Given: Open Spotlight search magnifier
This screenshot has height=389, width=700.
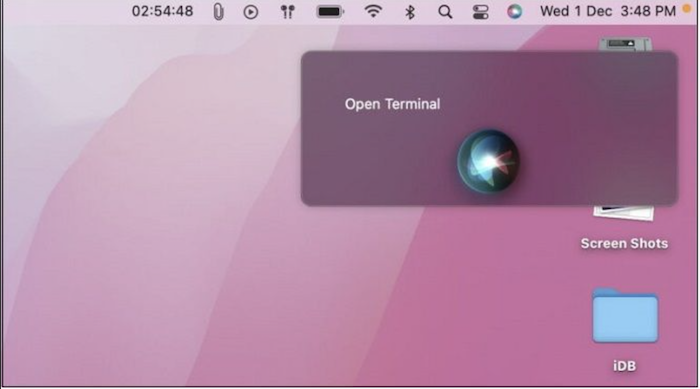Looking at the screenshot, I should (445, 12).
